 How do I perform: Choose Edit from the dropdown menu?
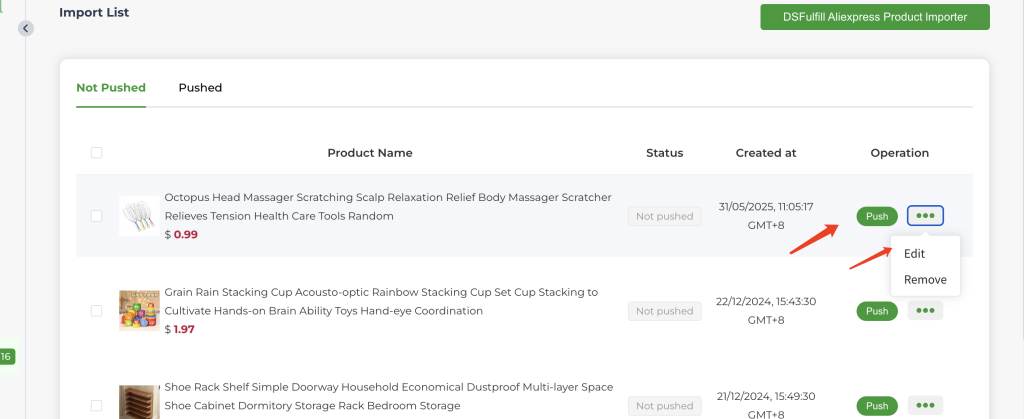[x=914, y=254]
